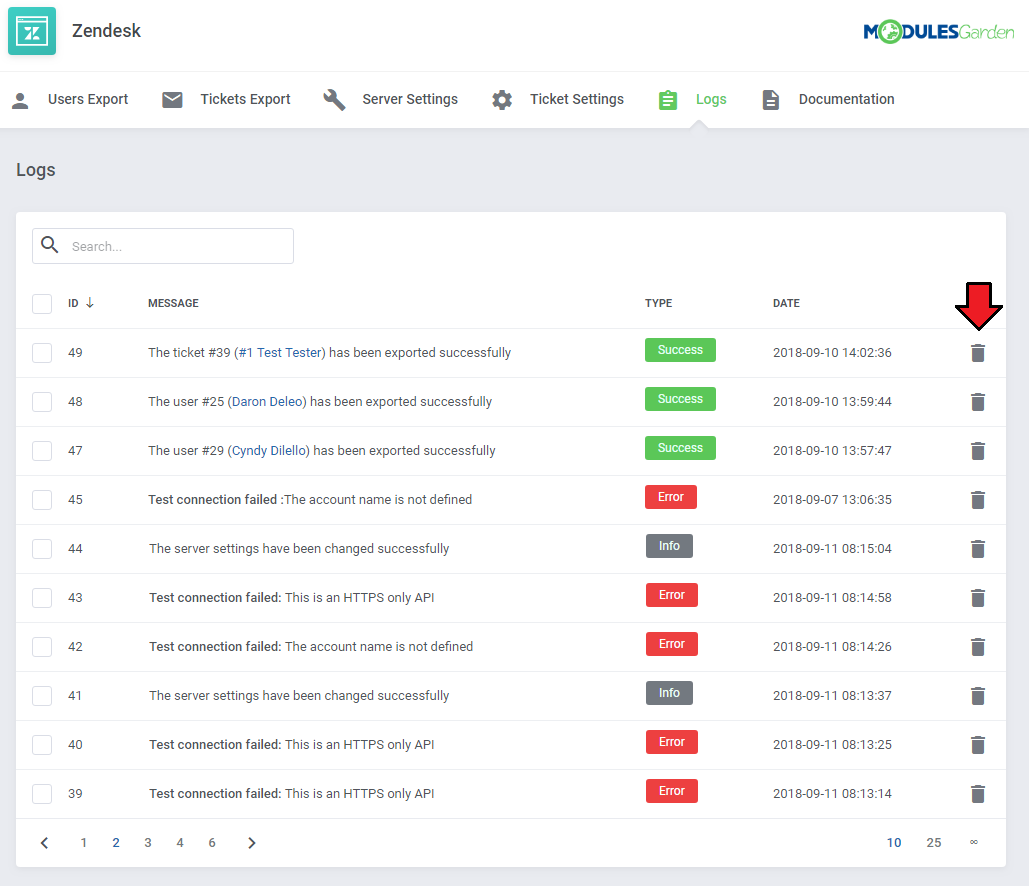Toggle the select-all checkbox in header

coord(42,304)
